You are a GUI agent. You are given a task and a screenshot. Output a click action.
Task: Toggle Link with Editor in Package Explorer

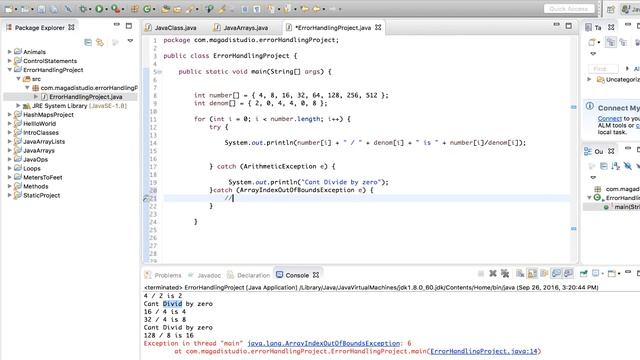coord(100,42)
